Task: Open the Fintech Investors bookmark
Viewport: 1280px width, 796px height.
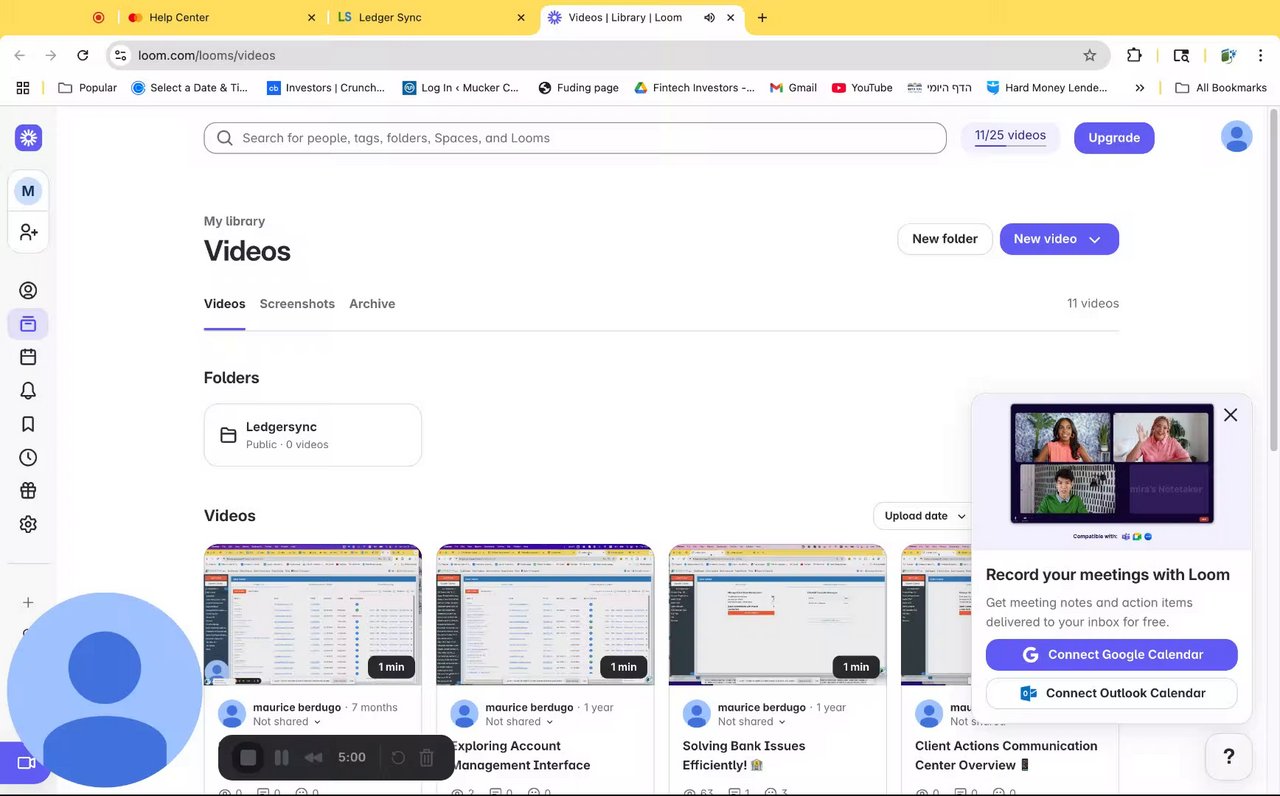Action: [x=695, y=88]
